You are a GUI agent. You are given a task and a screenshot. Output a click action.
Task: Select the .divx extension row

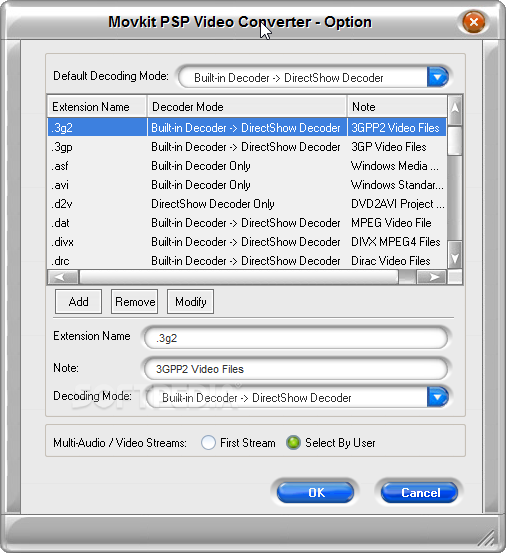(247, 242)
